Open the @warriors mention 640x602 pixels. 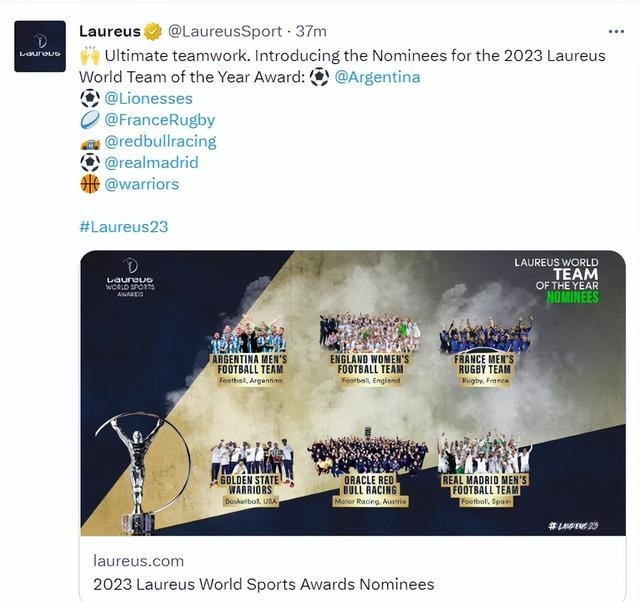(x=142, y=184)
